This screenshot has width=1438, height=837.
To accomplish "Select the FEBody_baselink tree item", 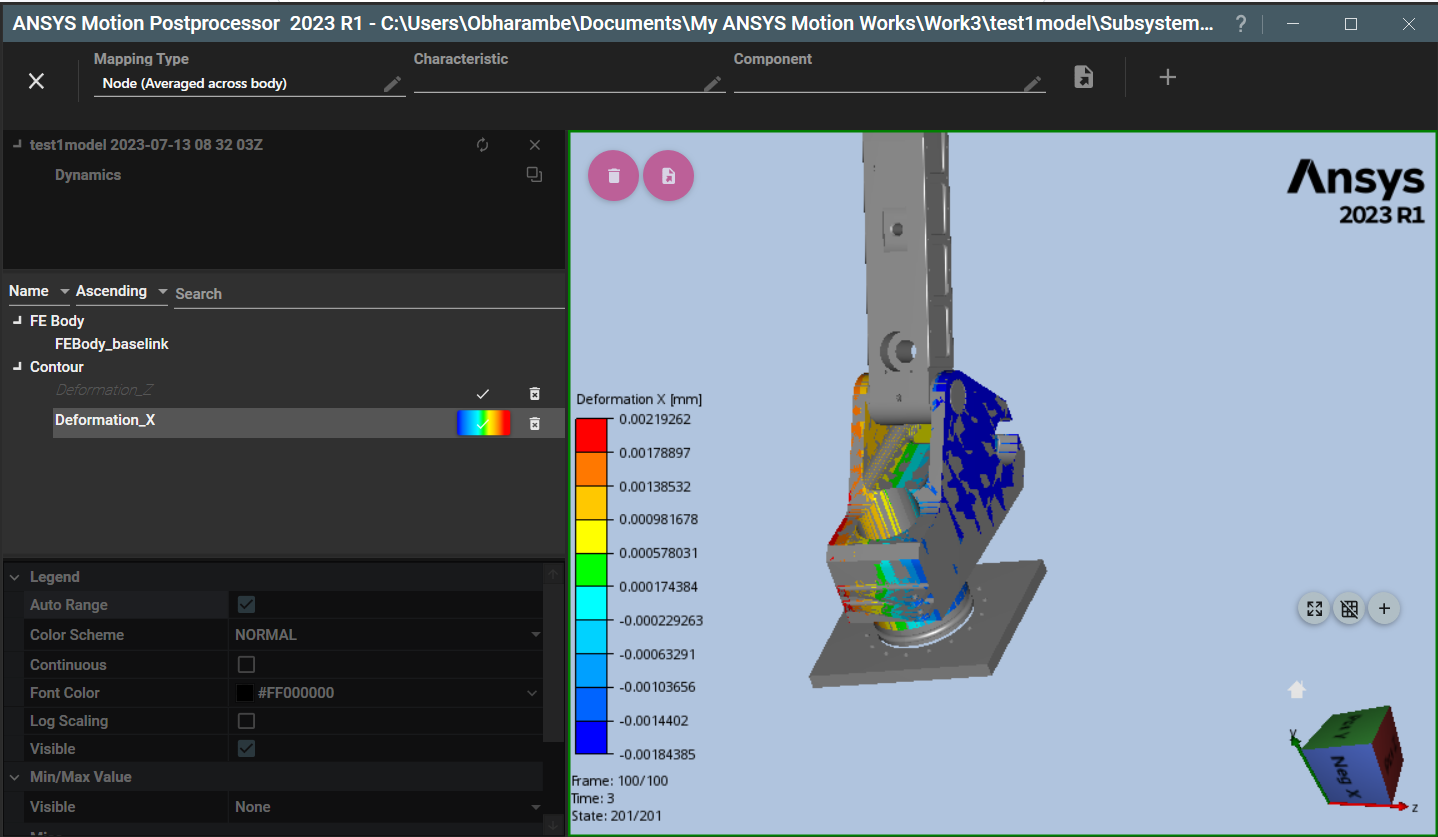I will pyautogui.click(x=111, y=344).
